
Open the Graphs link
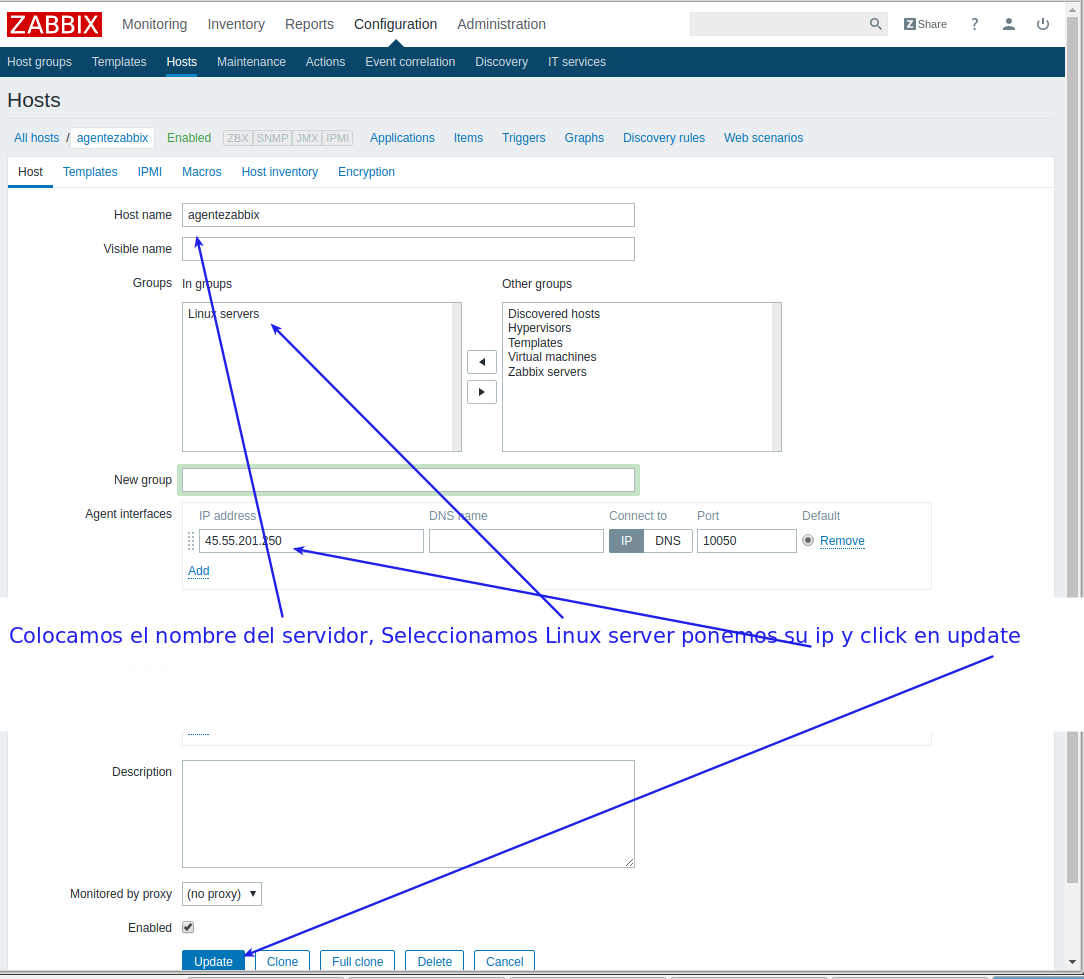pos(584,138)
